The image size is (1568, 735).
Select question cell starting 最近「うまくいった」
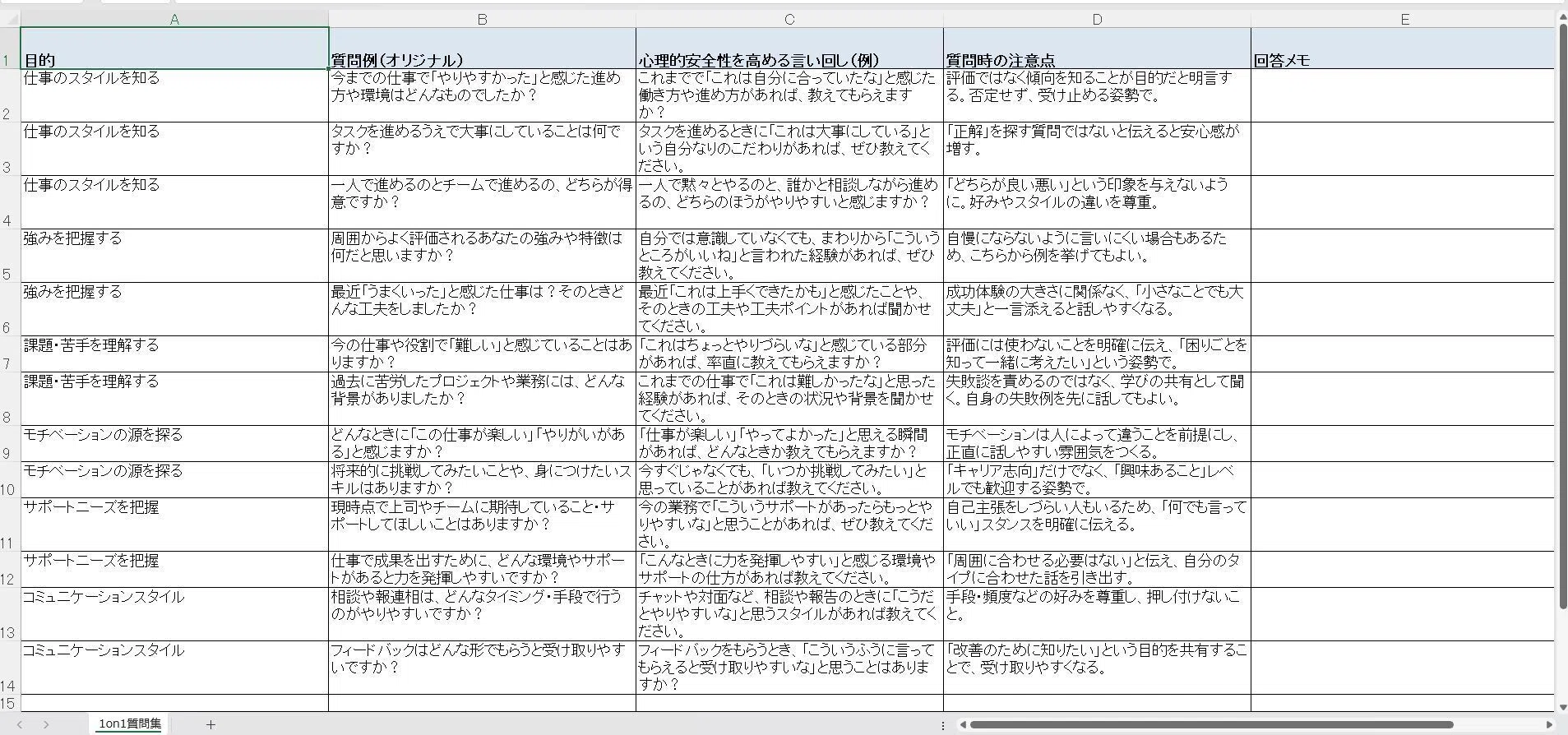click(x=482, y=309)
